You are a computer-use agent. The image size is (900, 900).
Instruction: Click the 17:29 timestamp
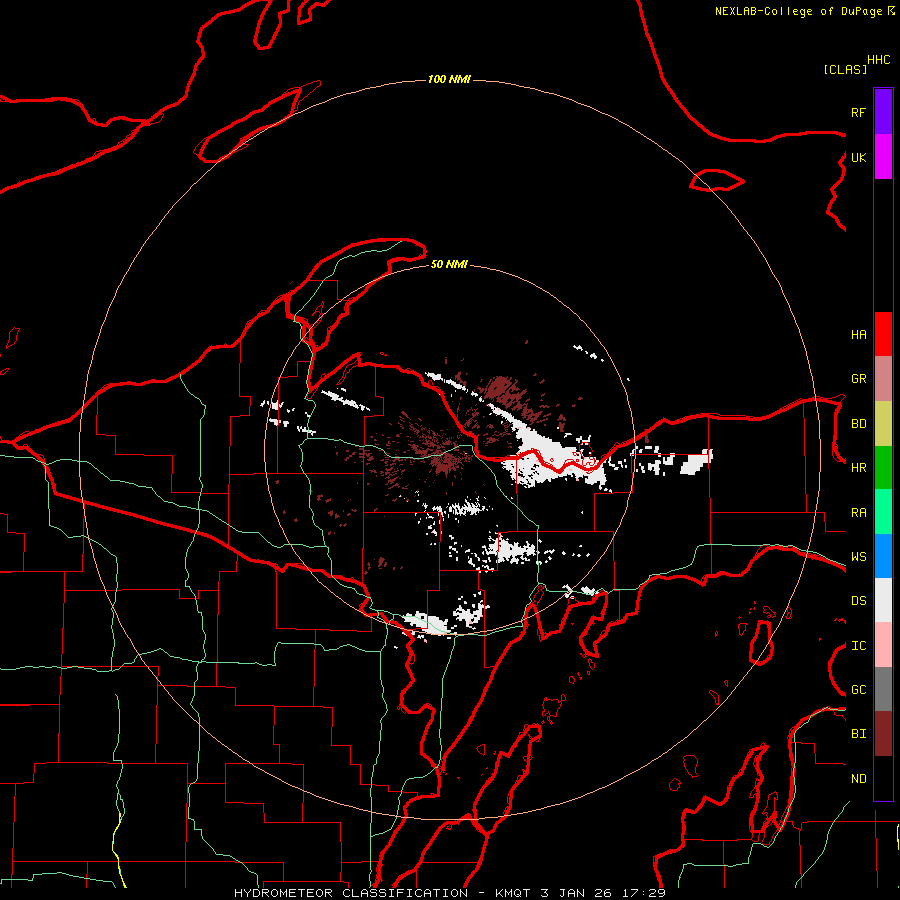(644, 893)
